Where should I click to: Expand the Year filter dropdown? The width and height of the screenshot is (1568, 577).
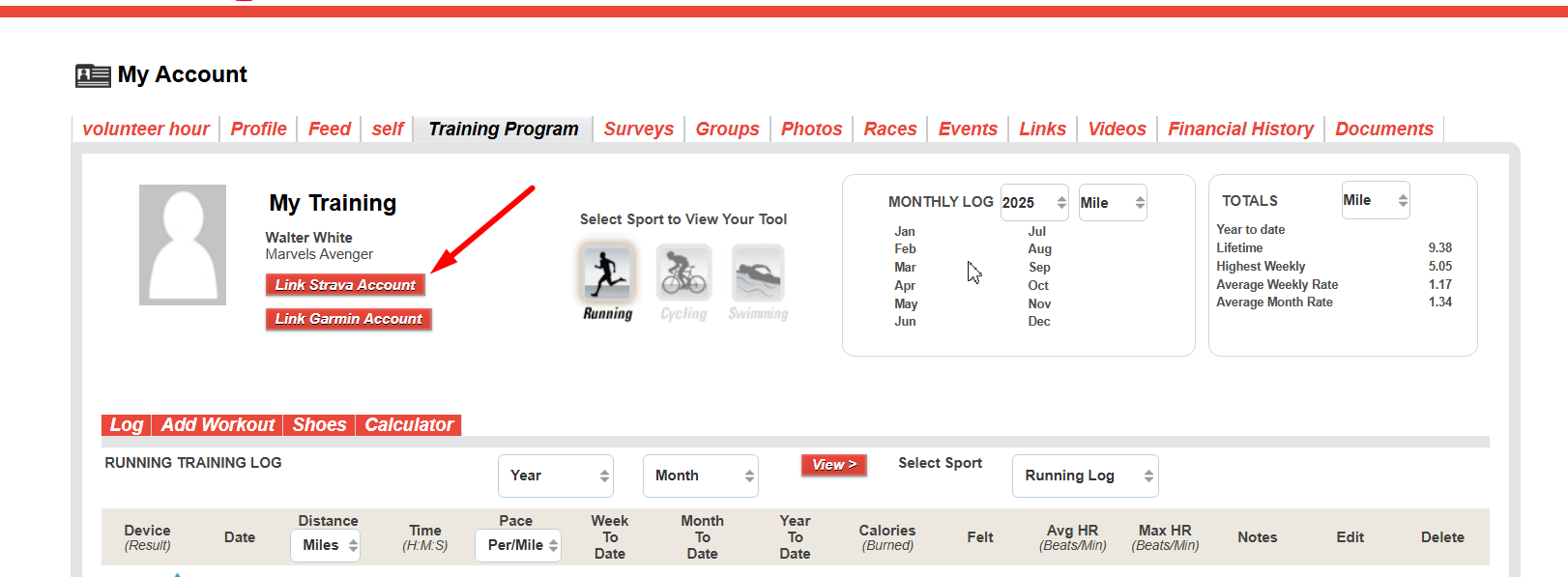(x=556, y=476)
